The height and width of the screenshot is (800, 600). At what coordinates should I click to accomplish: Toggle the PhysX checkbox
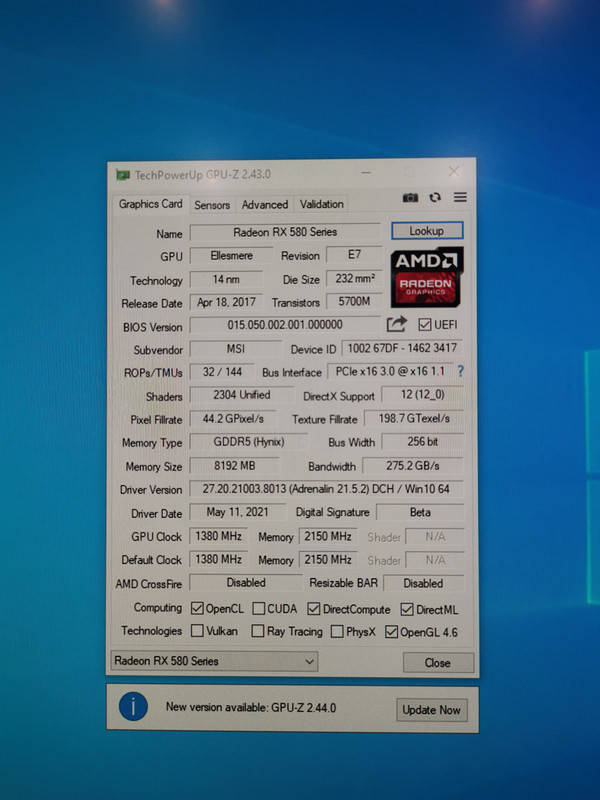click(x=337, y=632)
